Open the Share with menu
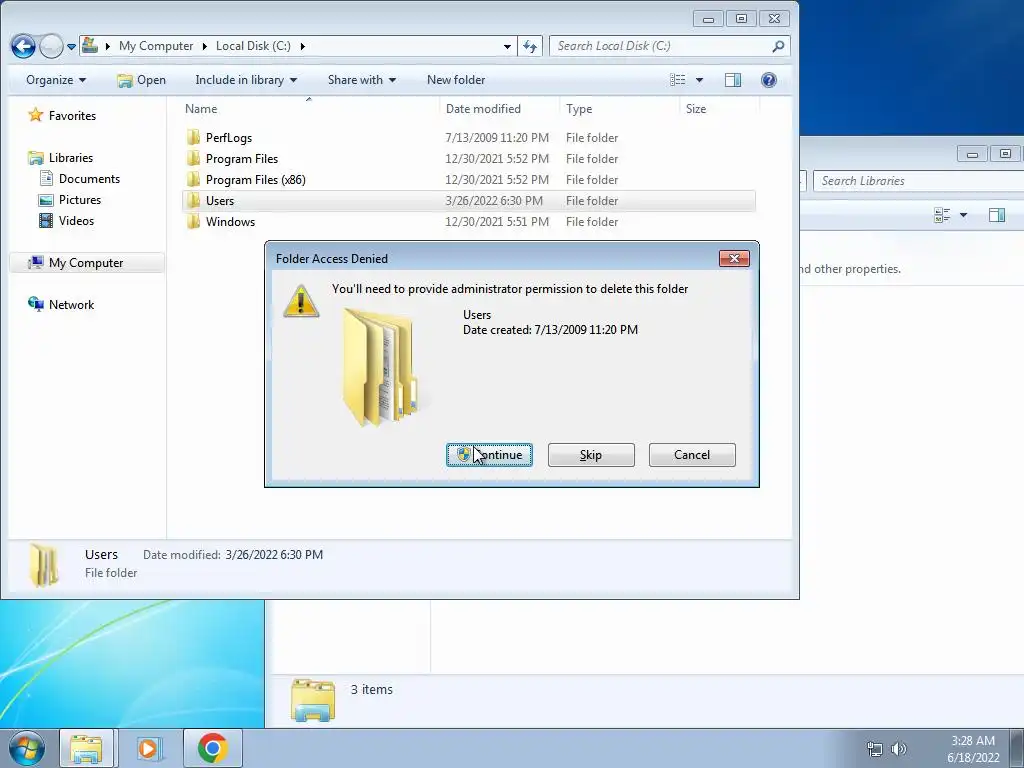 [361, 80]
